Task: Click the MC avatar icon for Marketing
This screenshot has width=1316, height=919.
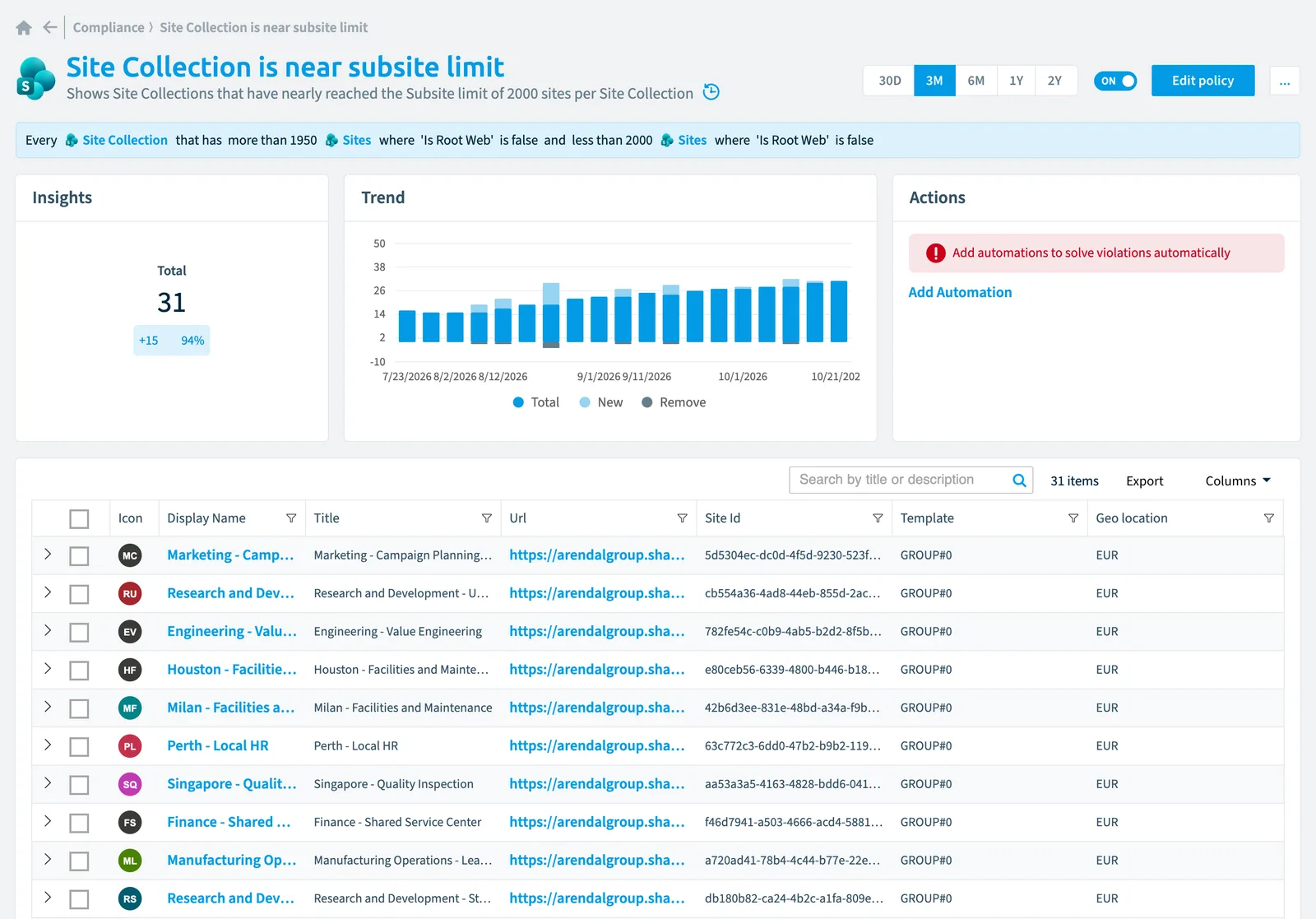Action: click(x=130, y=555)
